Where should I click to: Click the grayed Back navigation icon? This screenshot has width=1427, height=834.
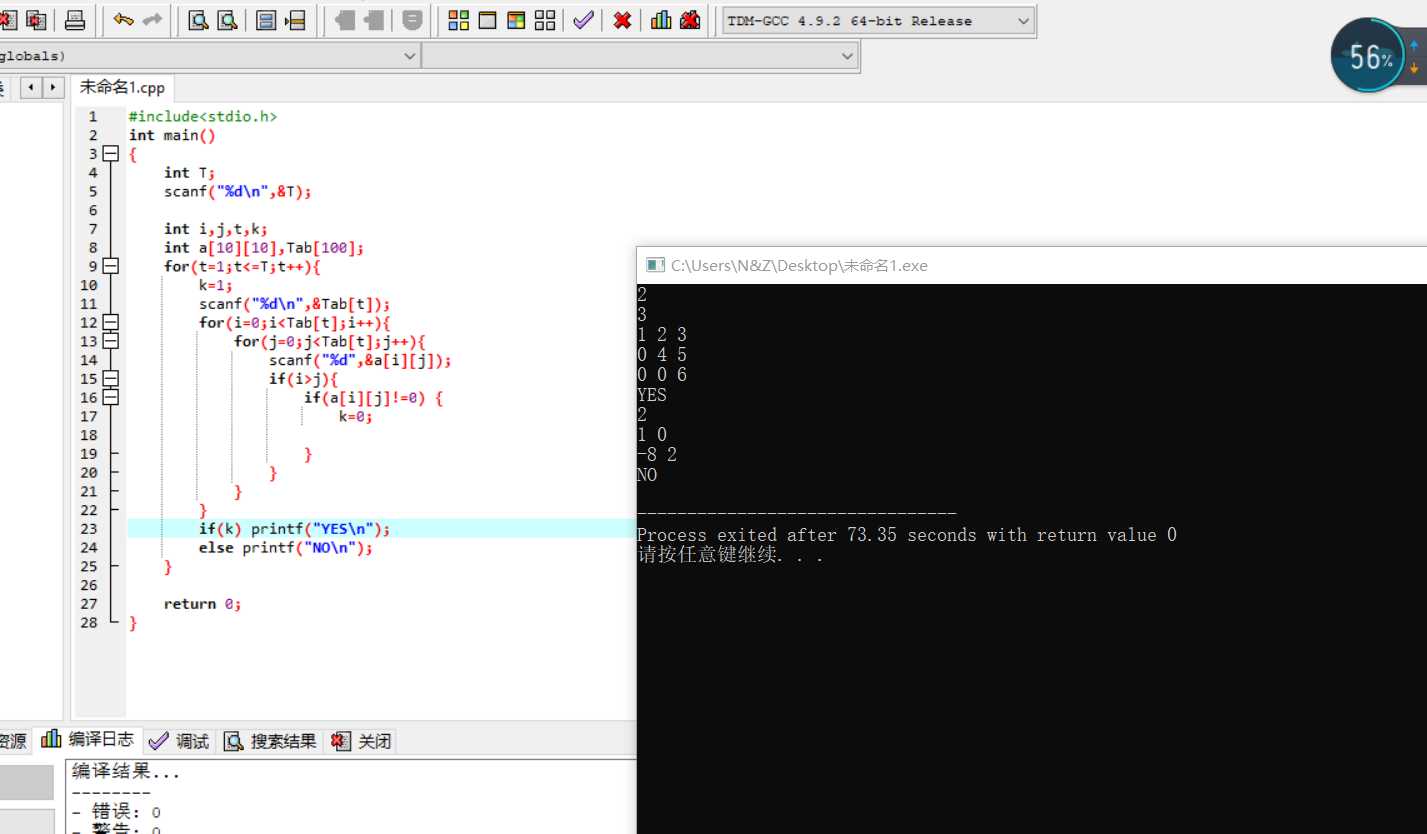pyautogui.click(x=345, y=20)
